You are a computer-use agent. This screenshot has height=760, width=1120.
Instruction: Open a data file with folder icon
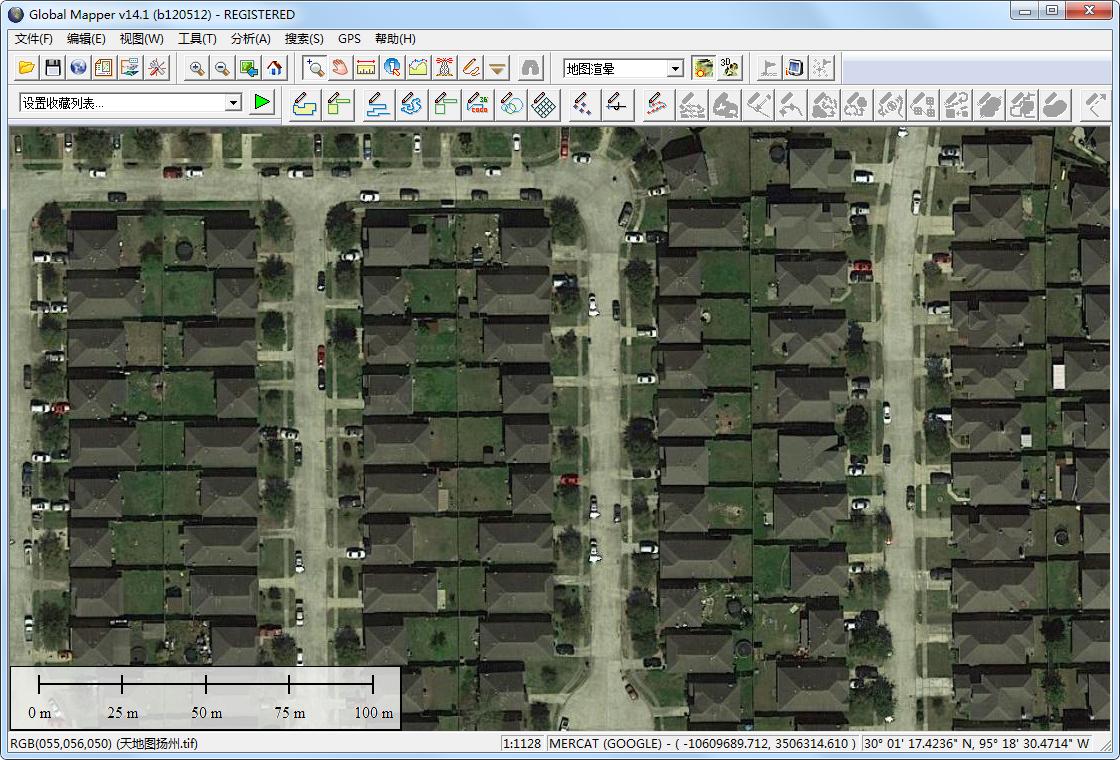click(x=27, y=68)
